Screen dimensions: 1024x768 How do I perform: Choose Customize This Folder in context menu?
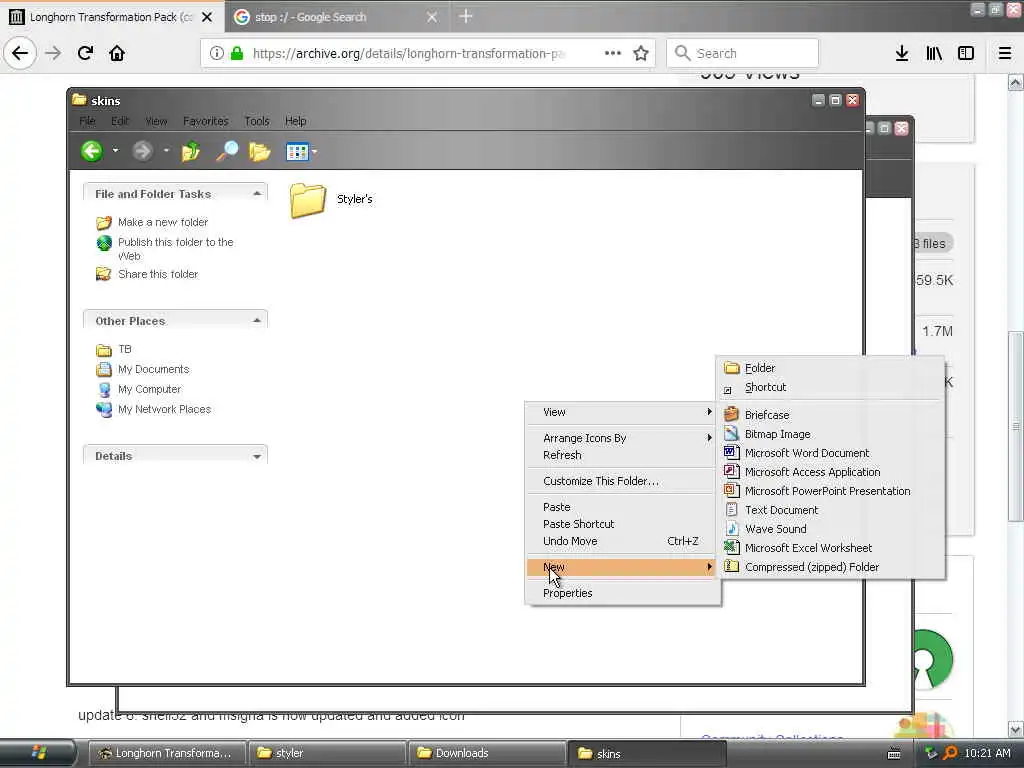(623, 481)
